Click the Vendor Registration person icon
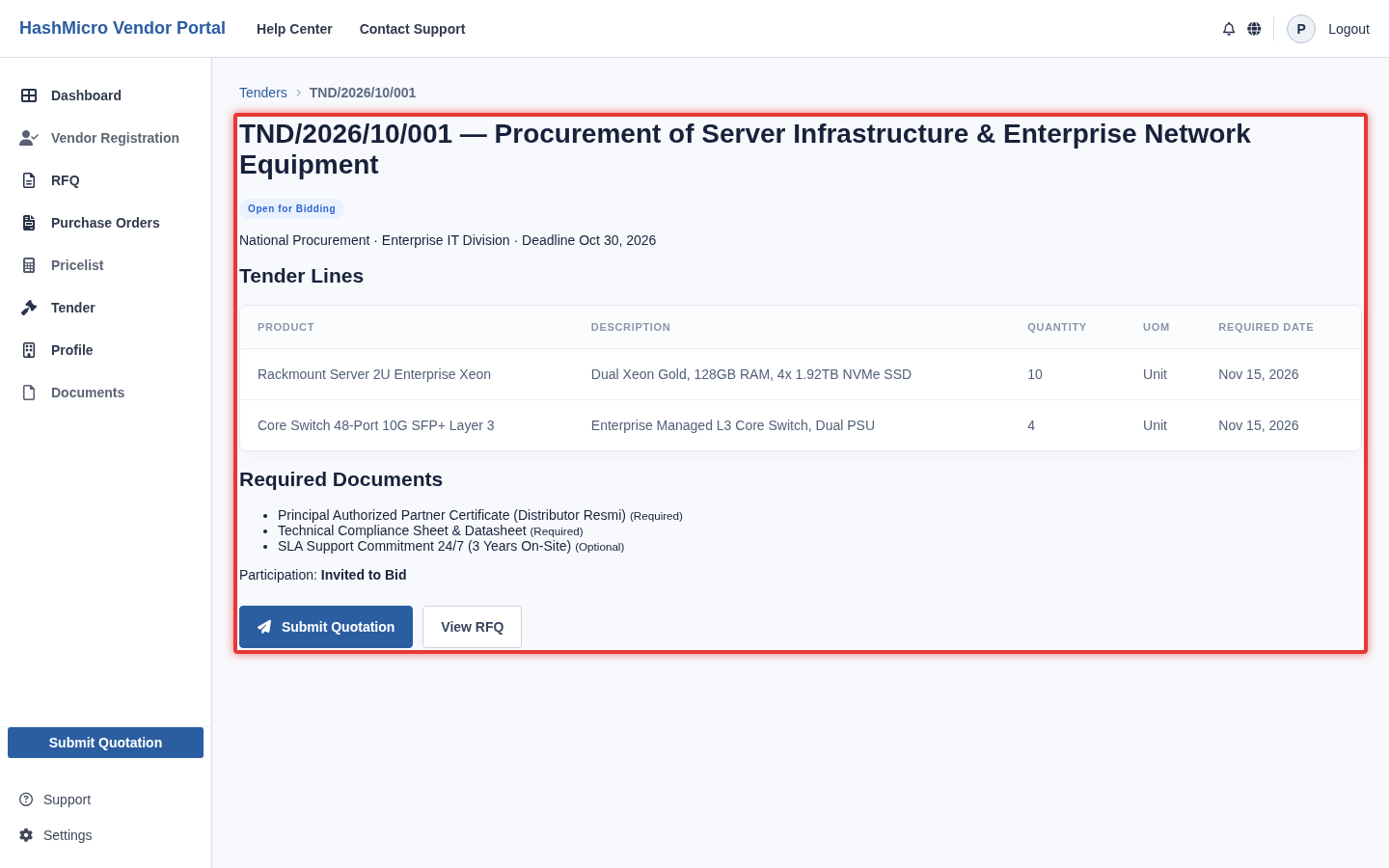Screen dimensions: 1389x868 [x=29, y=138]
